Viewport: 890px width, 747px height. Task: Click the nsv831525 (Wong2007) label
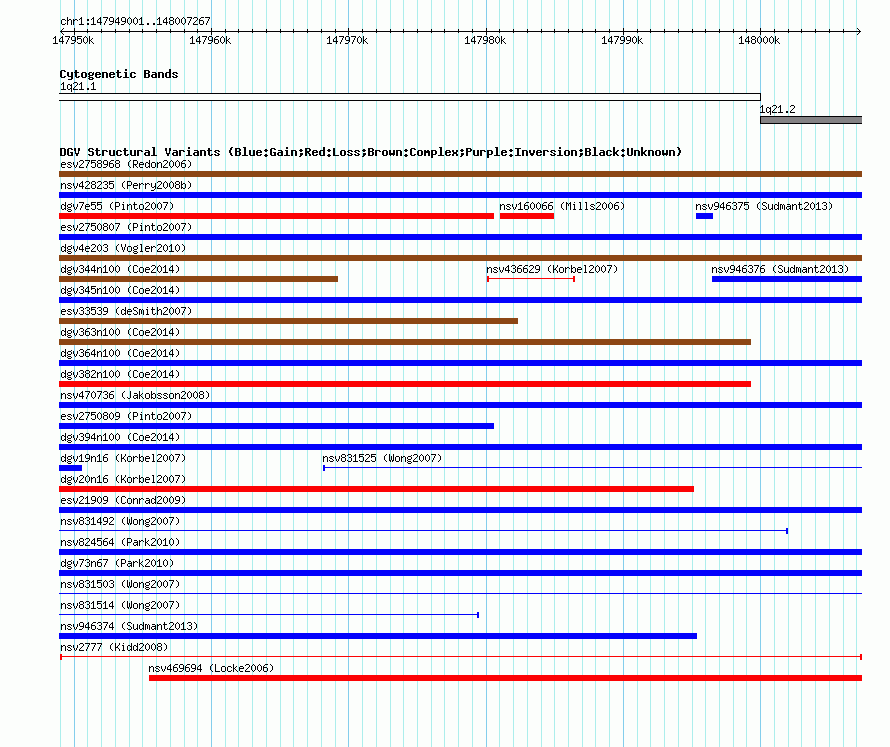pos(382,459)
